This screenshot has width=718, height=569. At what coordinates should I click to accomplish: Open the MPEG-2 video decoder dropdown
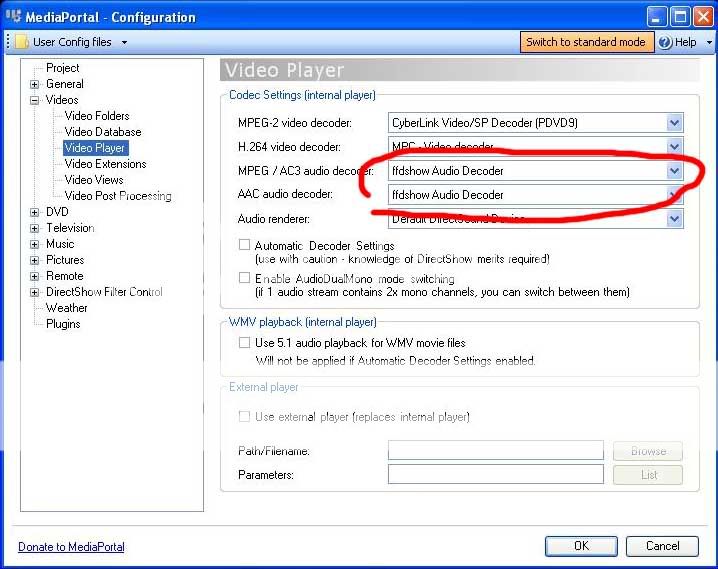pos(674,123)
